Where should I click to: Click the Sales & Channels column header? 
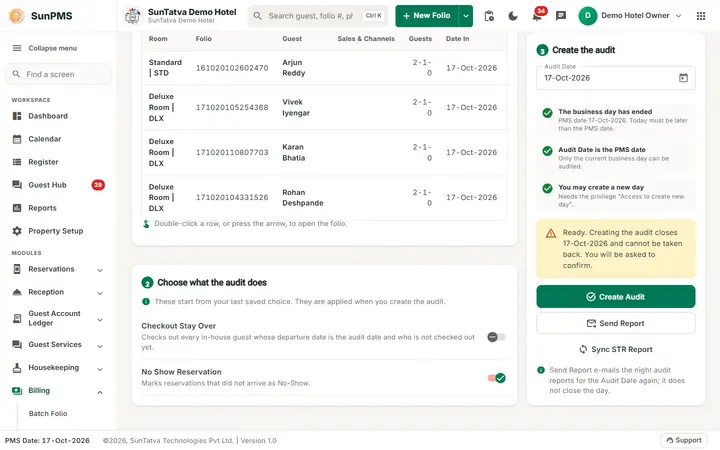tap(366, 39)
